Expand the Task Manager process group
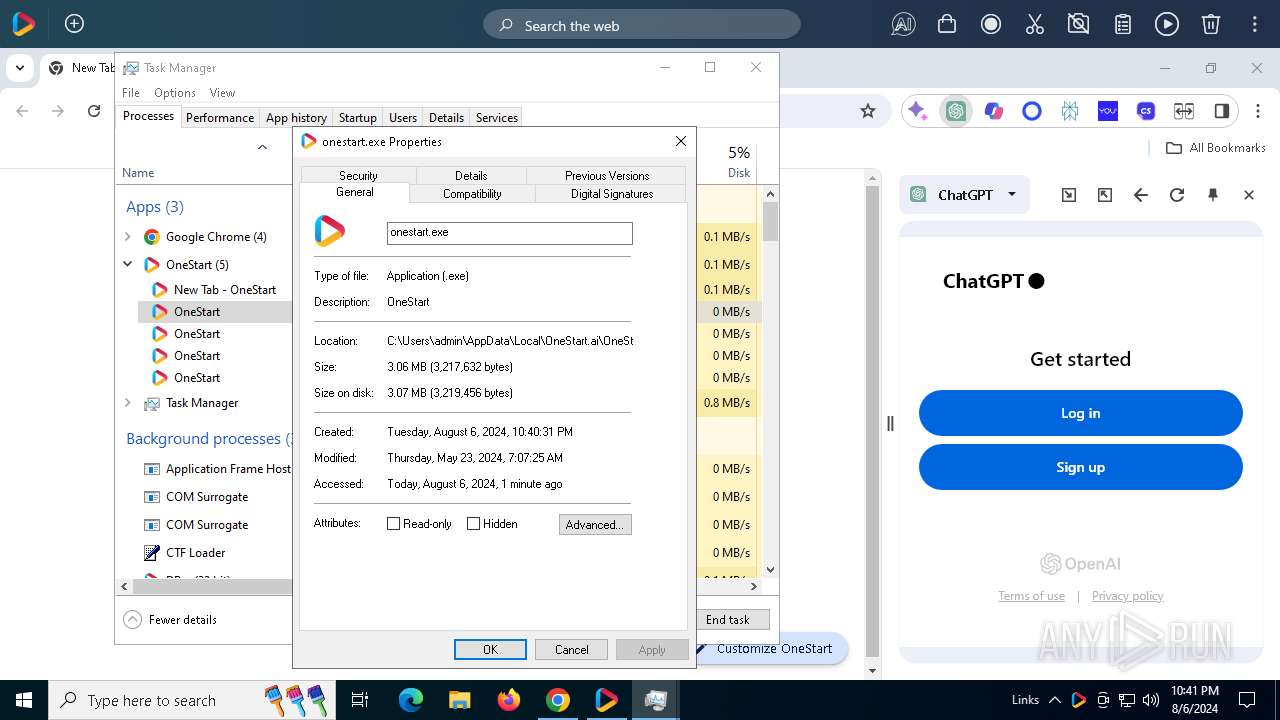This screenshot has width=1280, height=720. tap(127, 403)
